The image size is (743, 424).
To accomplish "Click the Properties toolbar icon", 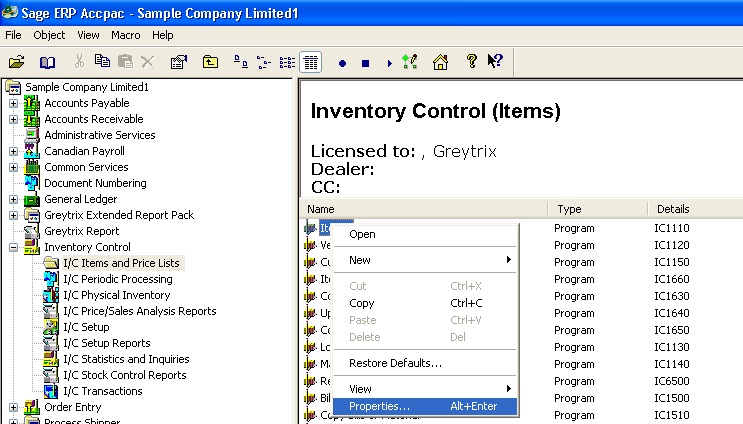I will point(179,62).
